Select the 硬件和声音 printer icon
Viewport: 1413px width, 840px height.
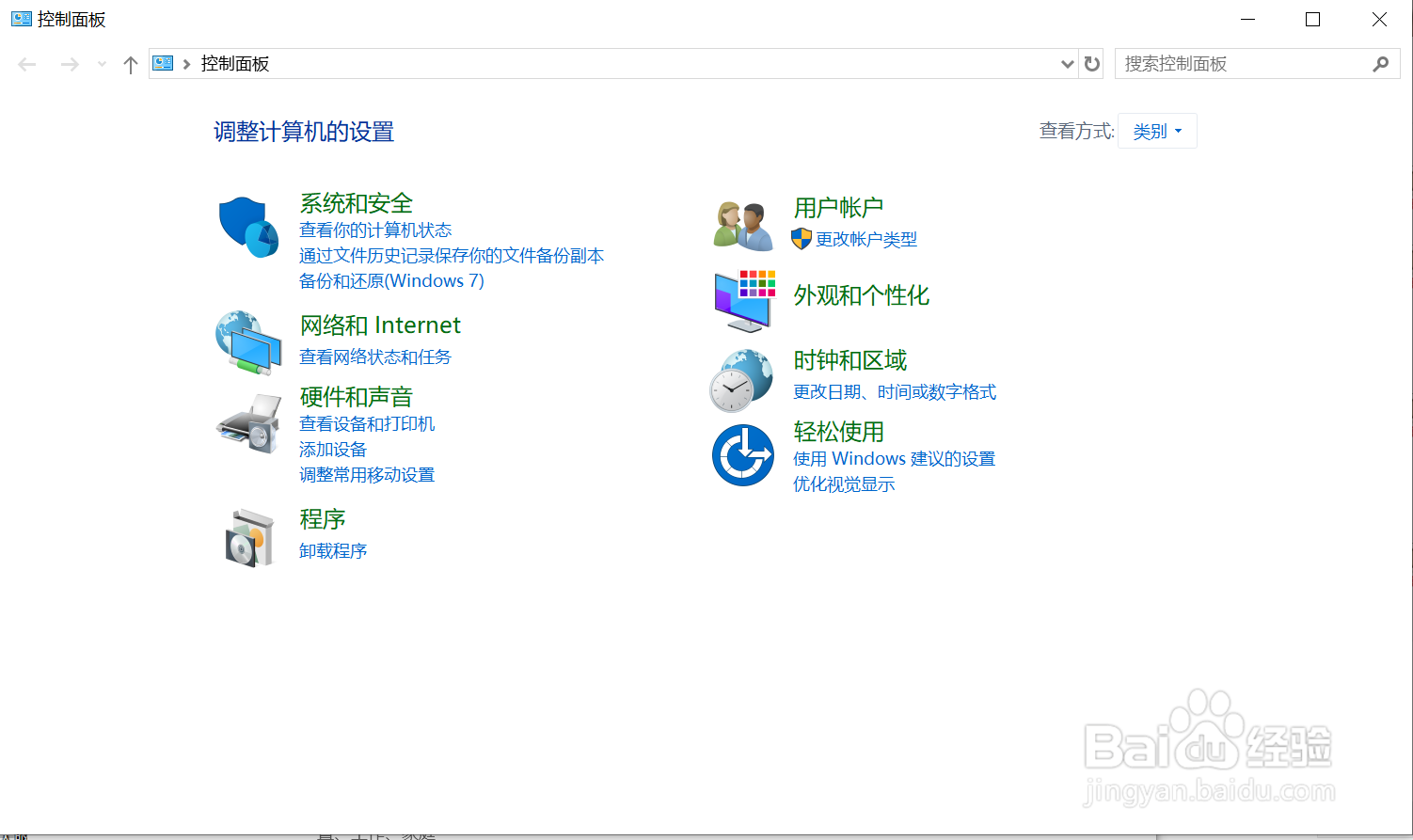pos(247,423)
